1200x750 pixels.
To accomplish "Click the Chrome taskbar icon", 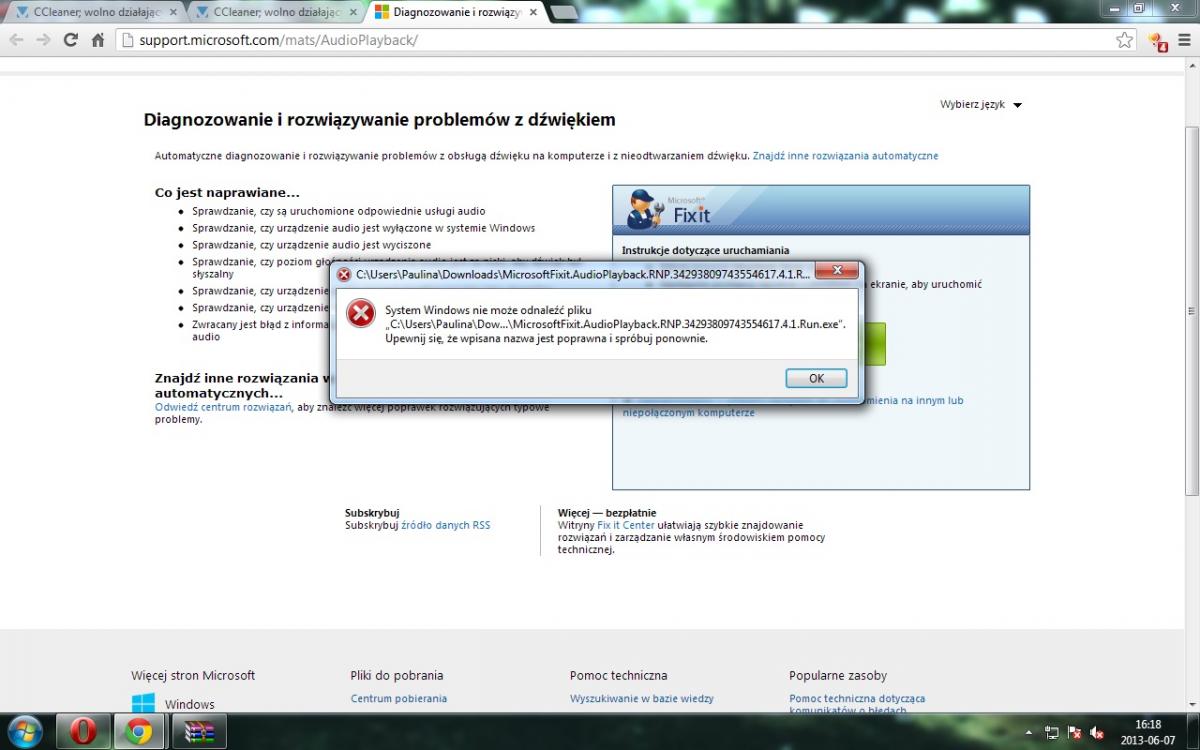I will coord(139,732).
